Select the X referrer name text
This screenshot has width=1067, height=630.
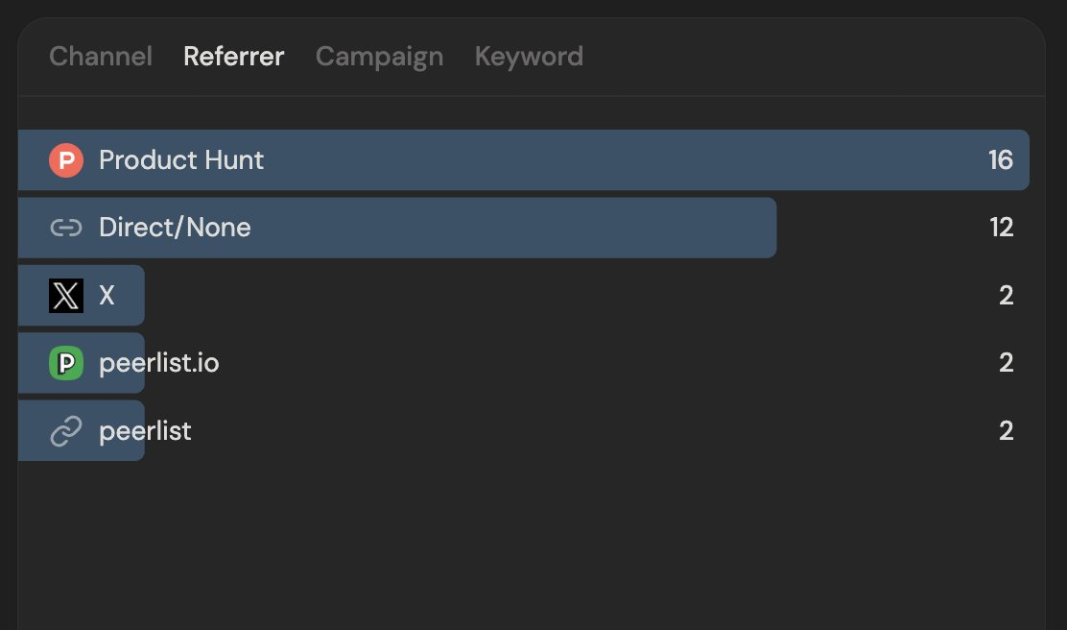point(107,296)
